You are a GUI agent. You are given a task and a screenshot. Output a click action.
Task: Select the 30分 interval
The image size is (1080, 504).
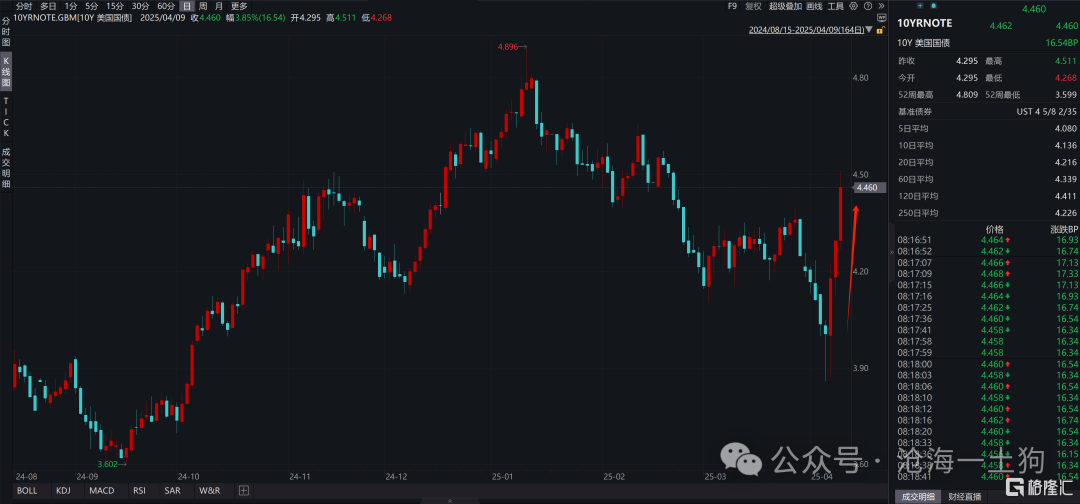click(141, 6)
